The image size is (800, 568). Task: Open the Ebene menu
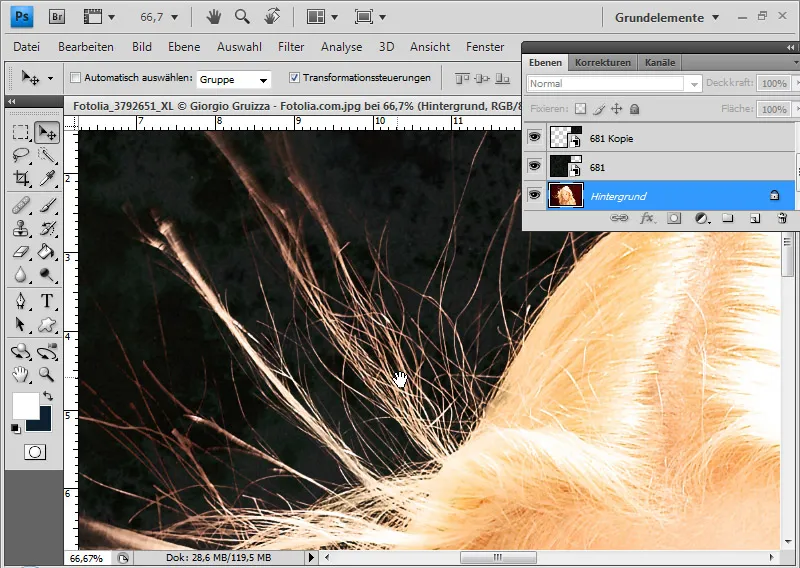[x=184, y=47]
